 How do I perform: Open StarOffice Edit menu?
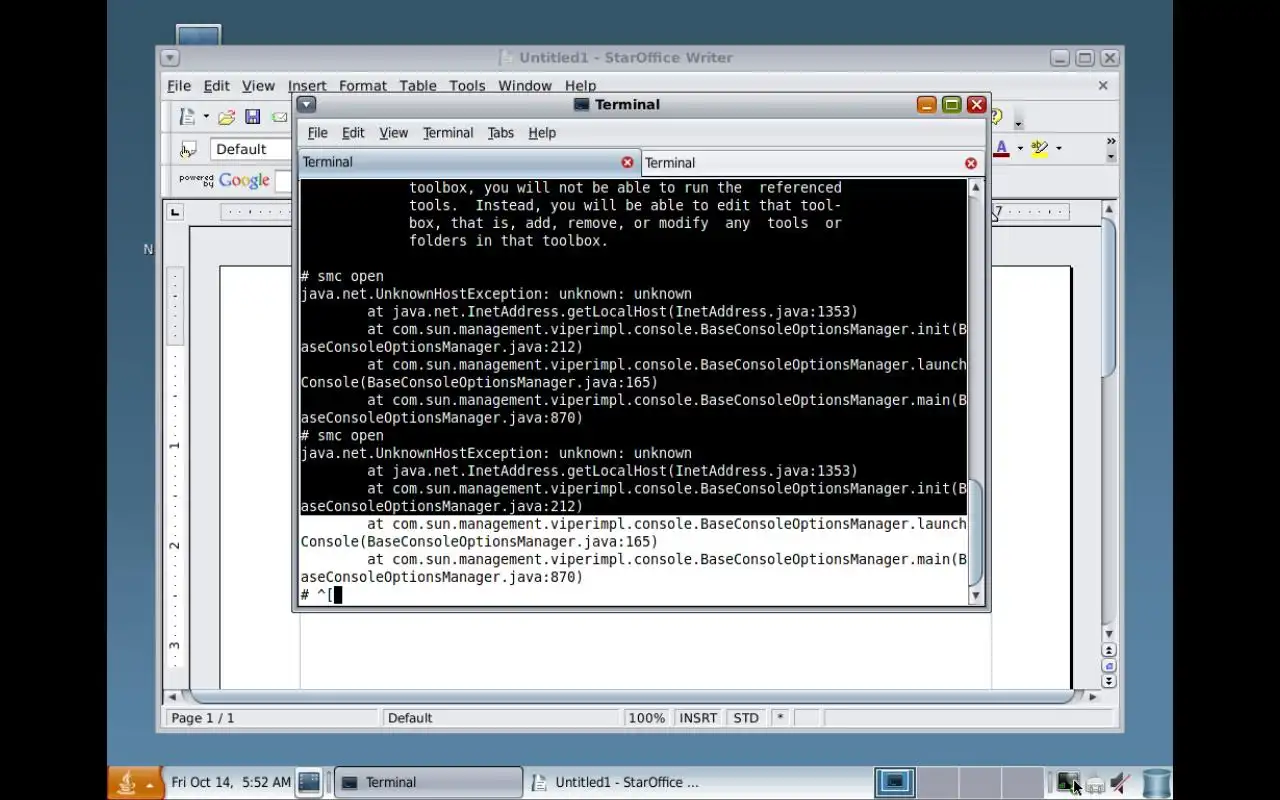pos(217,86)
